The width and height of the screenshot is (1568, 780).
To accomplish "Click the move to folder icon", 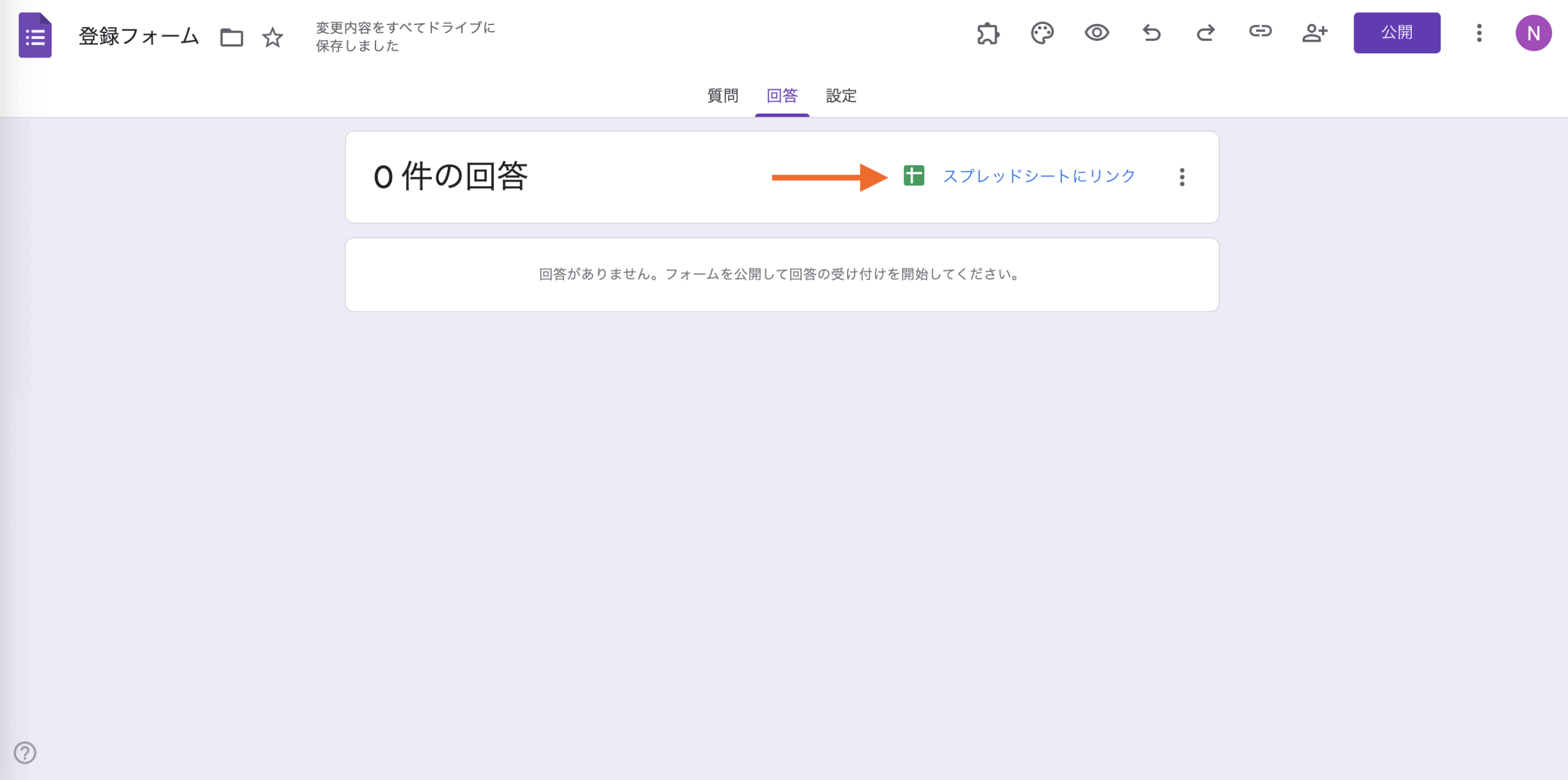I will click(x=232, y=37).
